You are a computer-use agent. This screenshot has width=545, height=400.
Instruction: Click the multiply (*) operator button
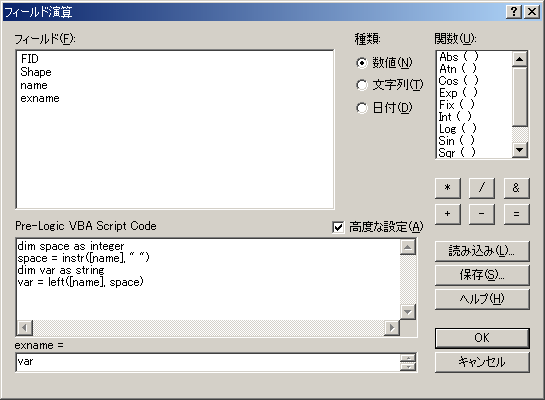(x=448, y=188)
